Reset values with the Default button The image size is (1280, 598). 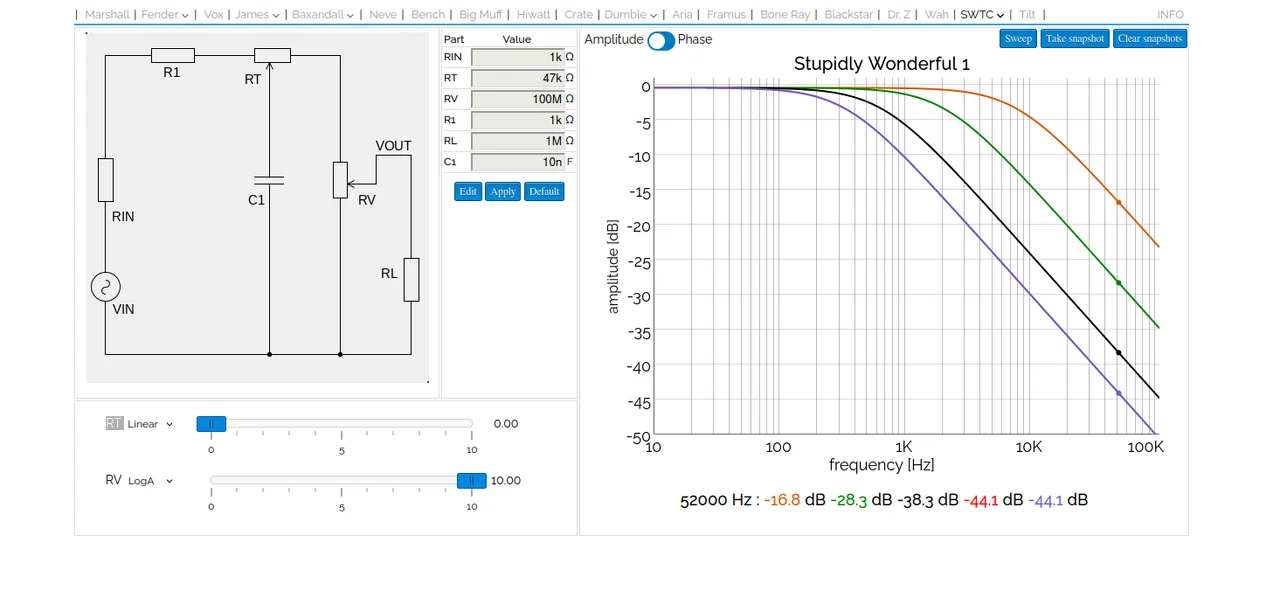[544, 191]
